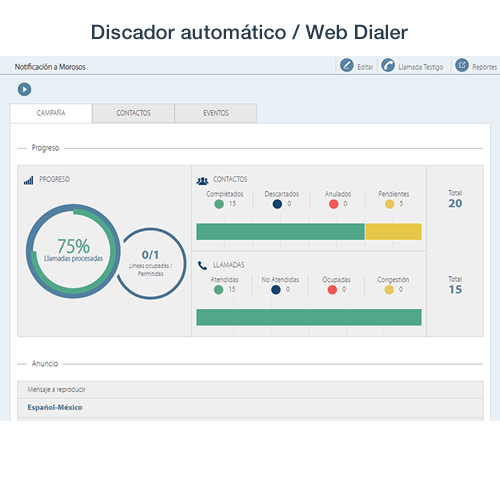Image resolution: width=500 pixels, height=500 pixels.
Task: Click the 75% Llamadas procesadas gauge
Action: (x=73, y=251)
